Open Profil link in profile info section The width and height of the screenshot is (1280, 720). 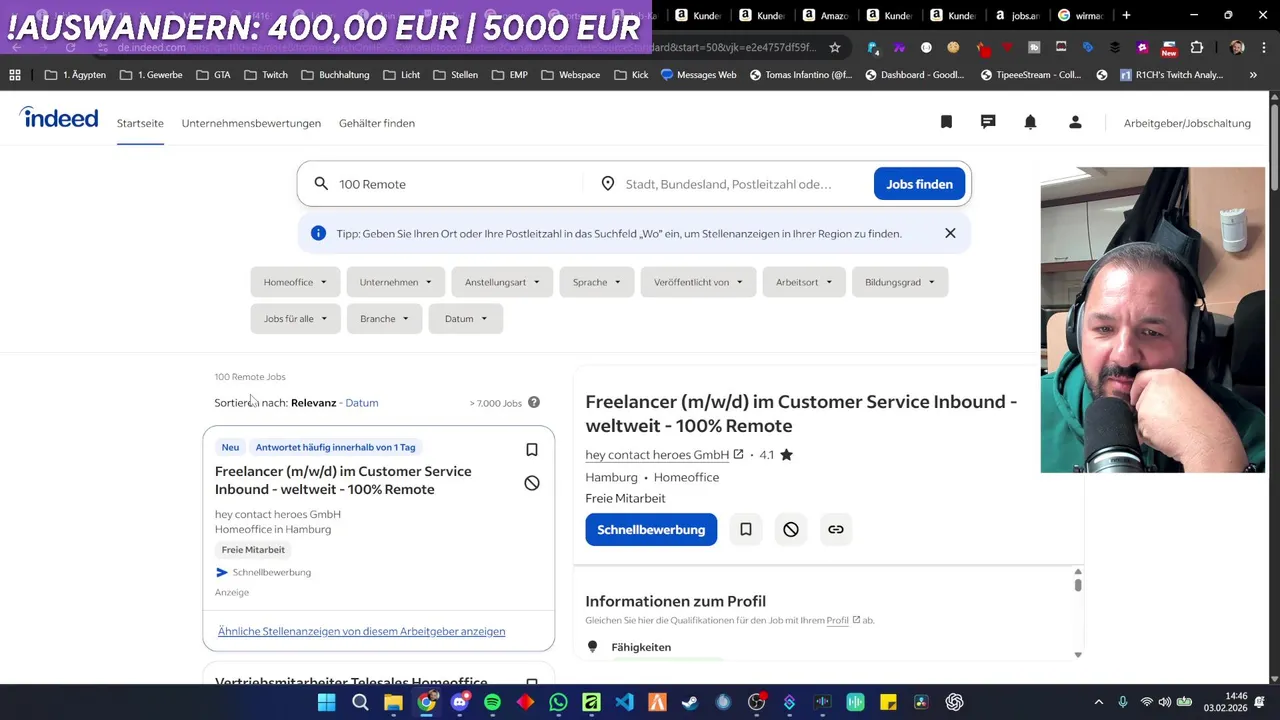838,620
